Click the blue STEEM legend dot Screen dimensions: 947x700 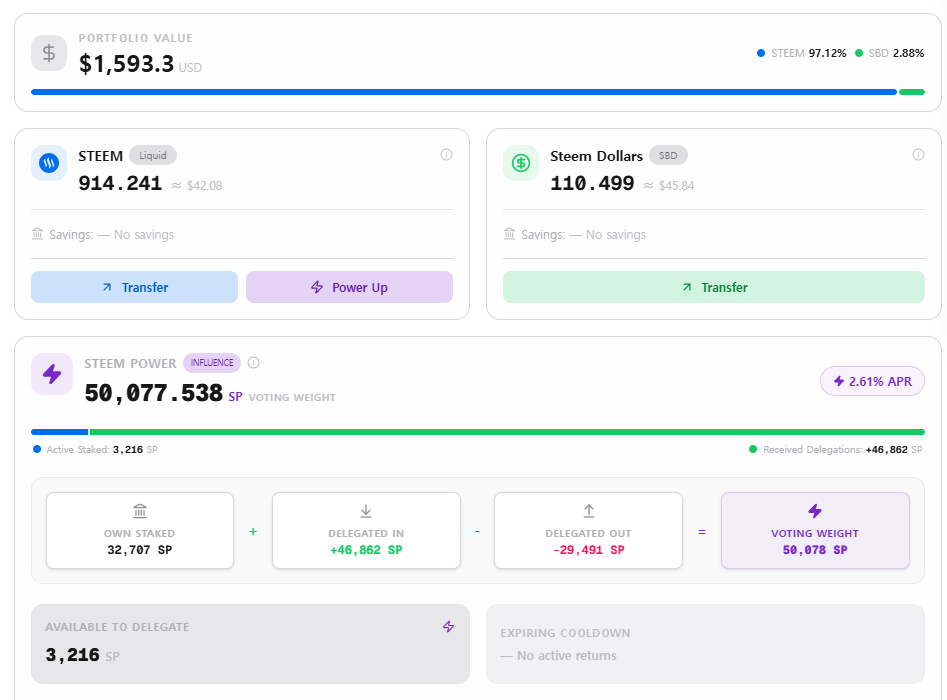pos(761,53)
